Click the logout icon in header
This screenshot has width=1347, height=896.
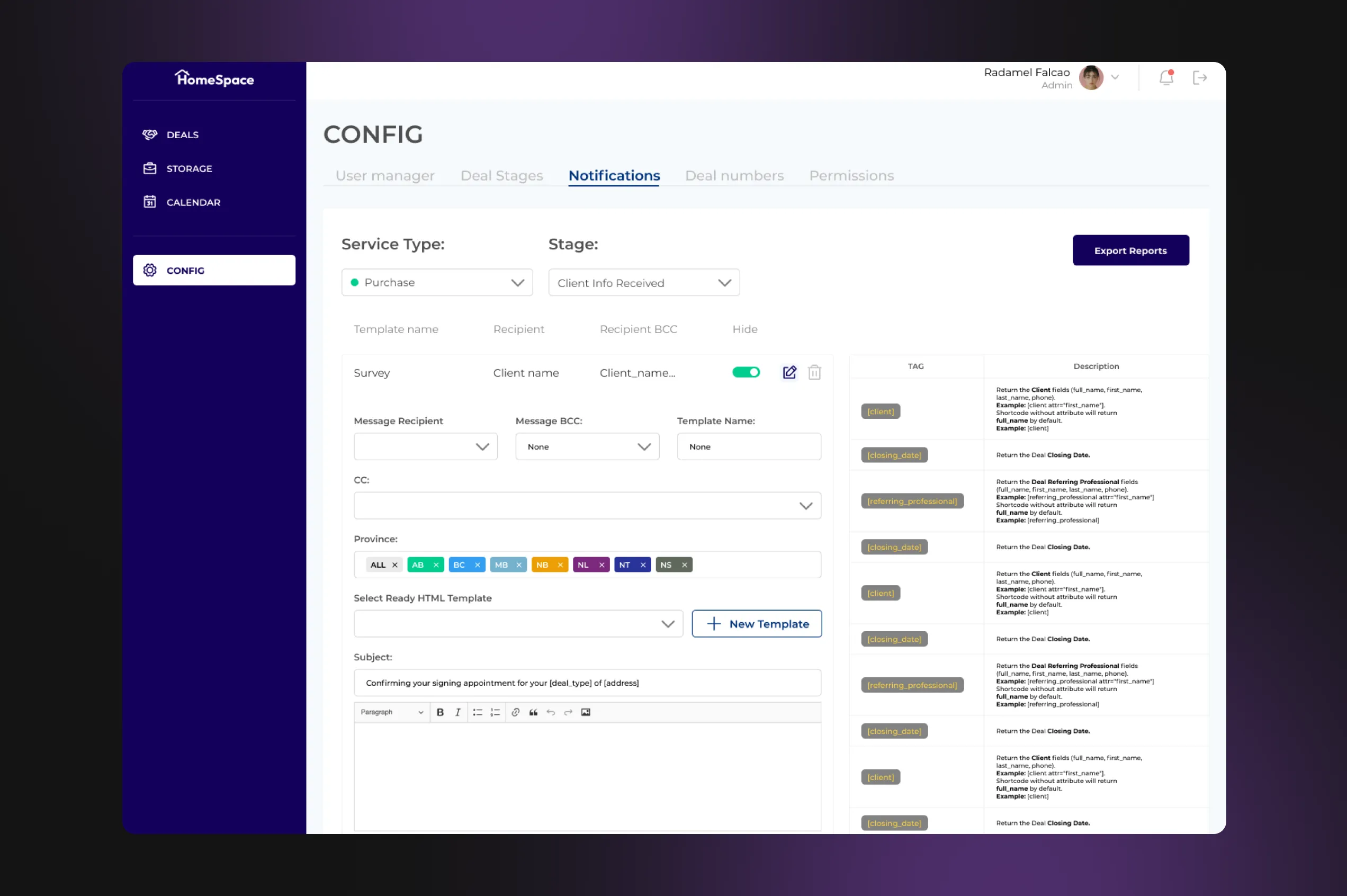point(1199,78)
